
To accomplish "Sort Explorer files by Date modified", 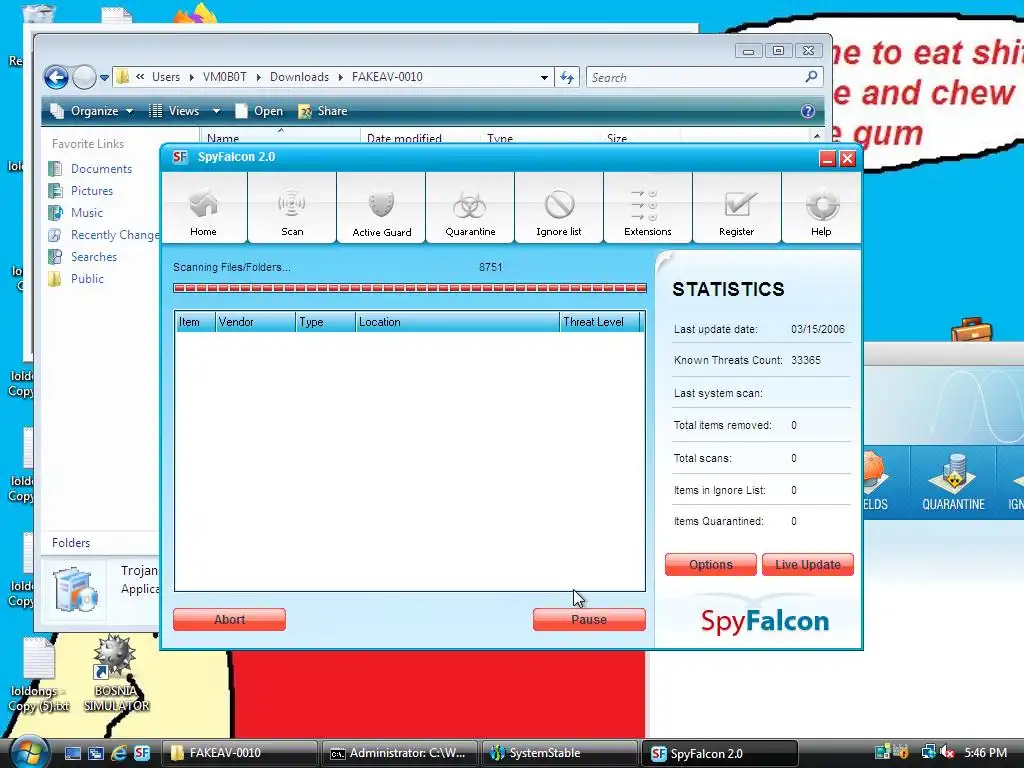I will pos(418,138).
